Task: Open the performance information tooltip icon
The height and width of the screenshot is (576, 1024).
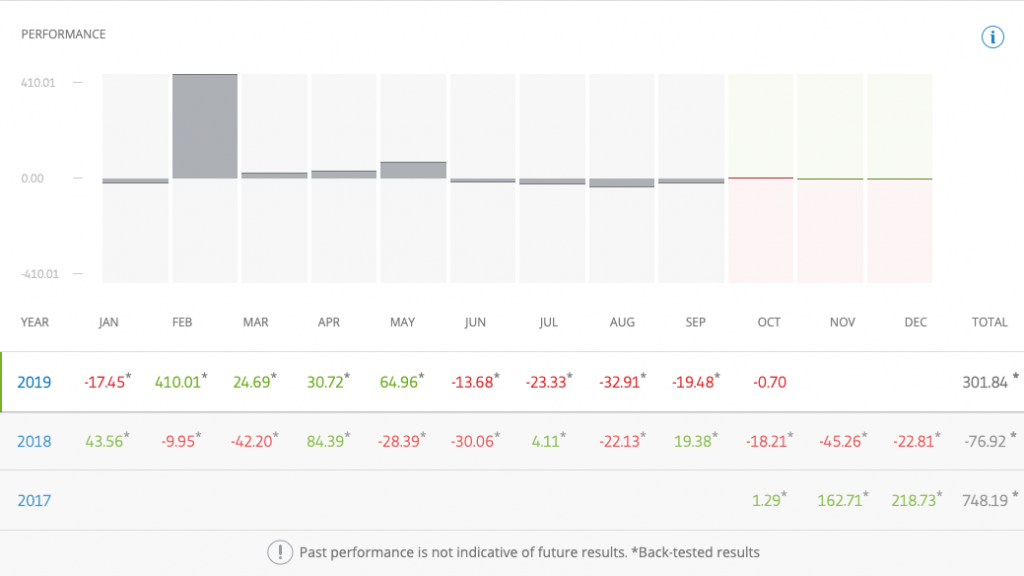Action: [993, 36]
